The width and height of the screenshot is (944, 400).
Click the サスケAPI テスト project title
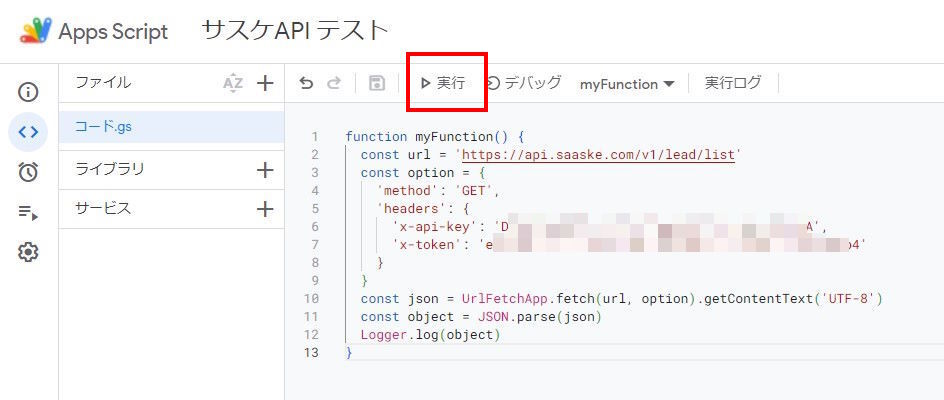(x=295, y=30)
